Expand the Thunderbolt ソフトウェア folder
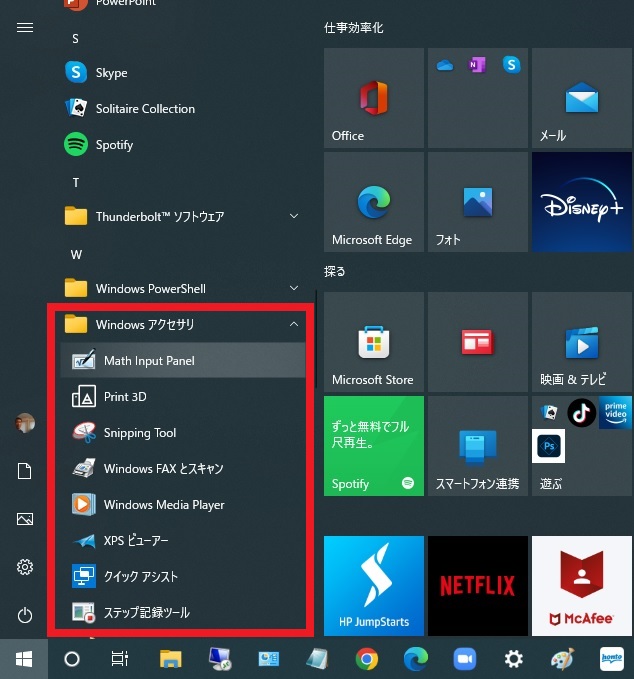The width and height of the screenshot is (634, 679). [x=293, y=217]
